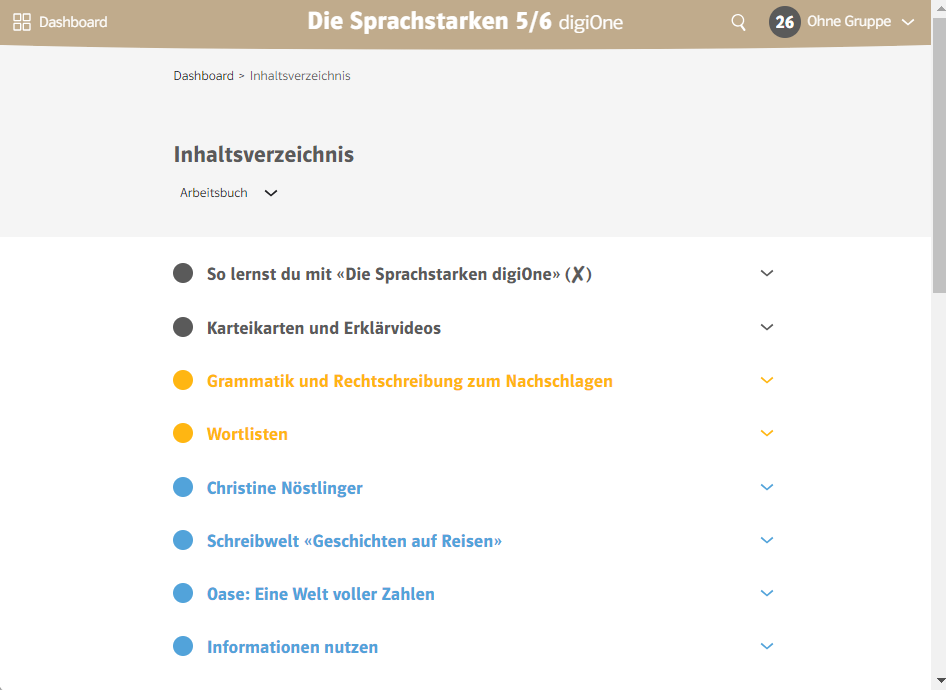Click the blue circle beside Informationen nutzen
Viewport: 946px width, 690px height.
183,647
